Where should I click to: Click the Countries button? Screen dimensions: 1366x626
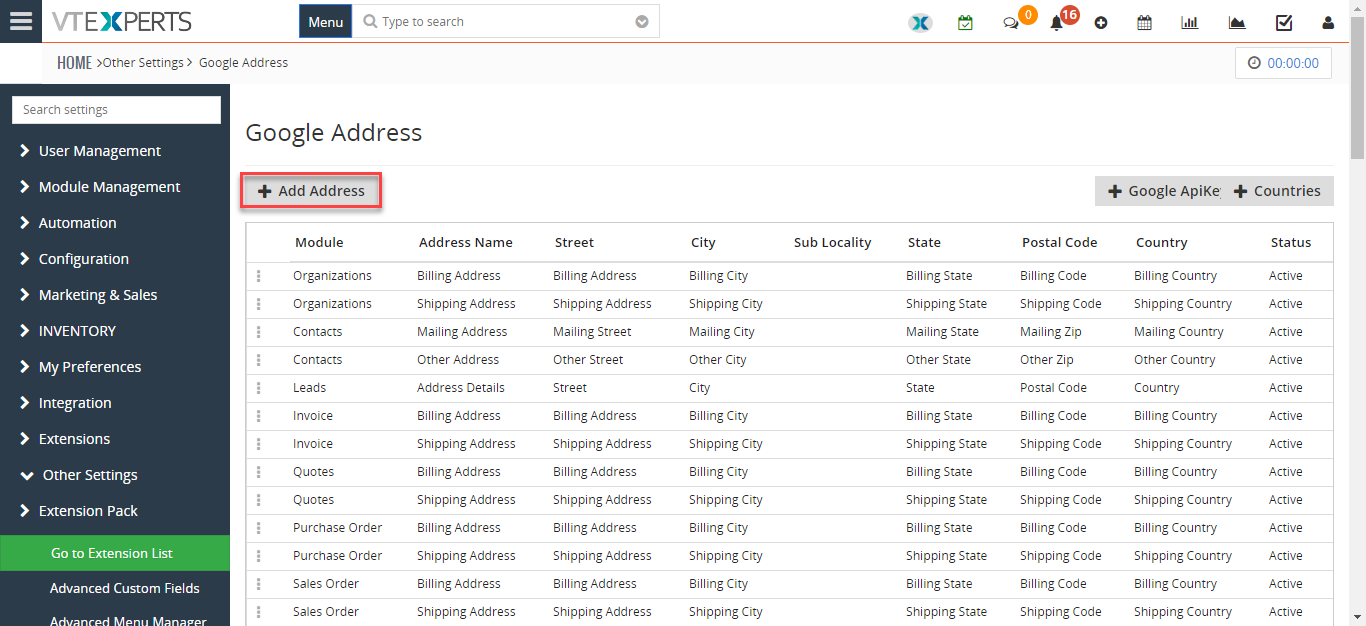pos(1278,191)
